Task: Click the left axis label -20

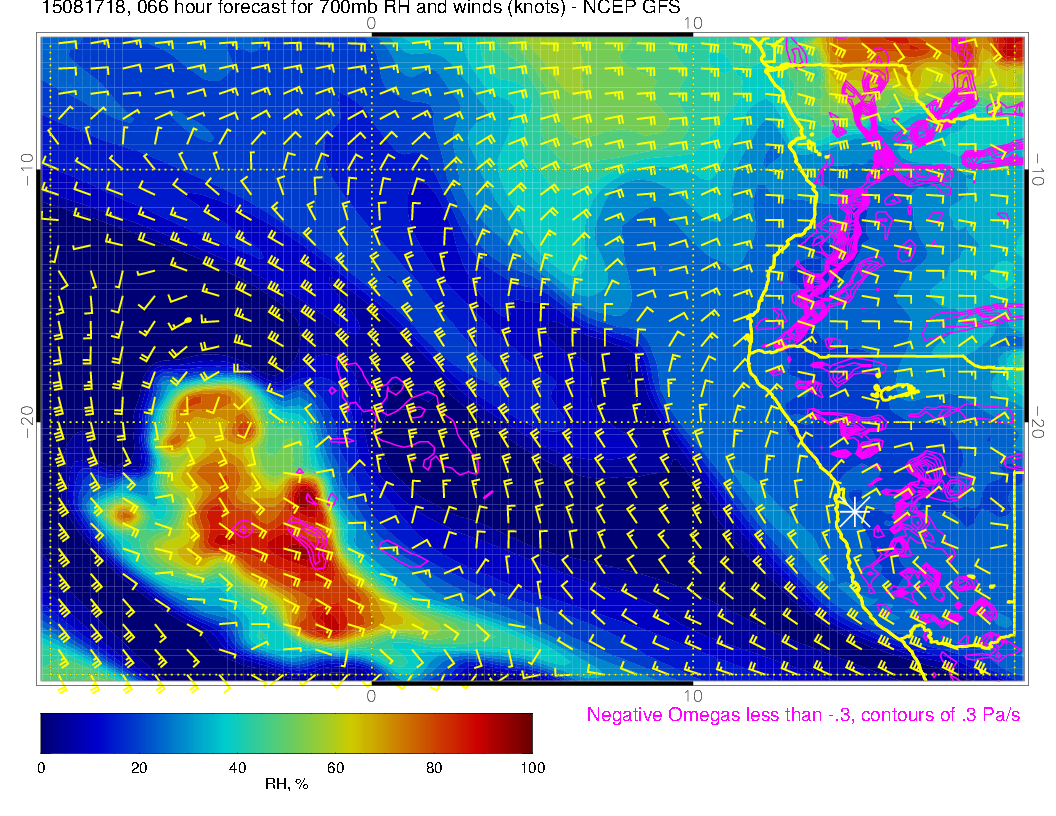Action: (27, 421)
